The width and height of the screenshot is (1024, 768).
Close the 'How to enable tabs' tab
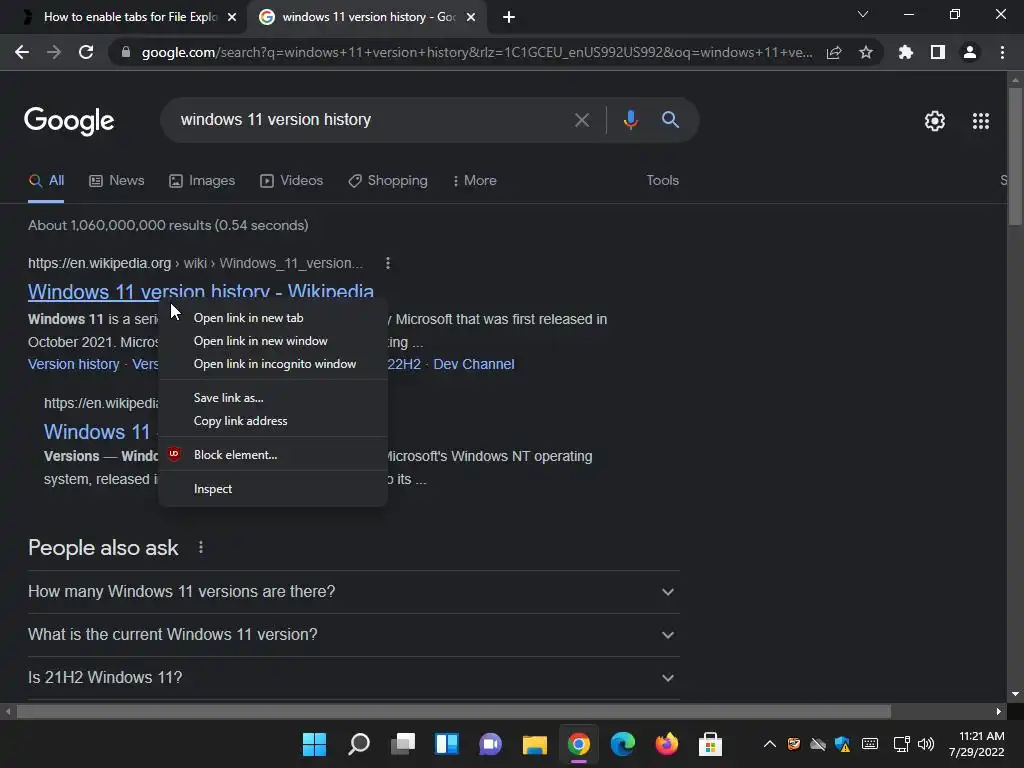point(232,17)
